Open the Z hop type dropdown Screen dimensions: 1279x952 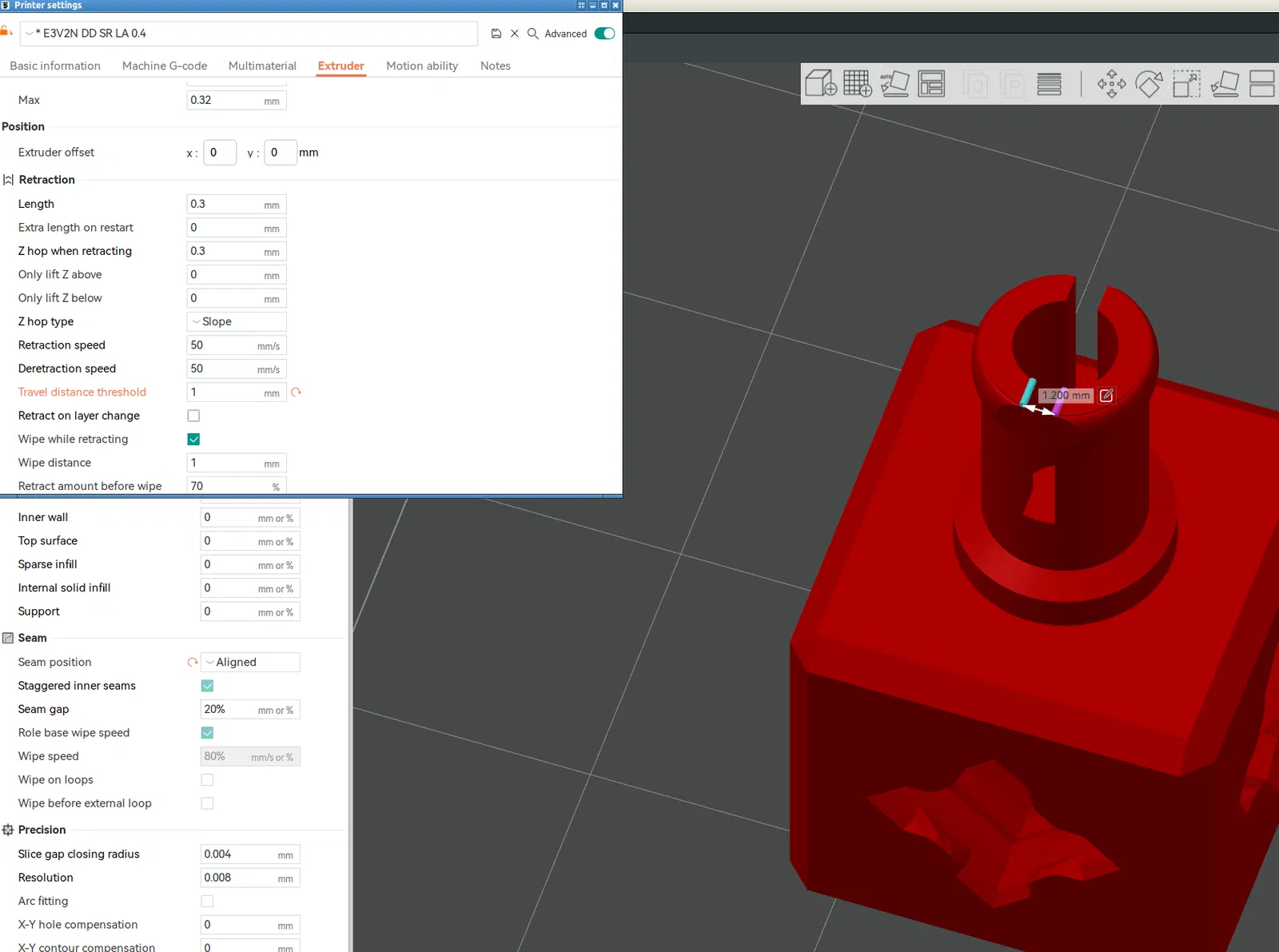click(237, 321)
